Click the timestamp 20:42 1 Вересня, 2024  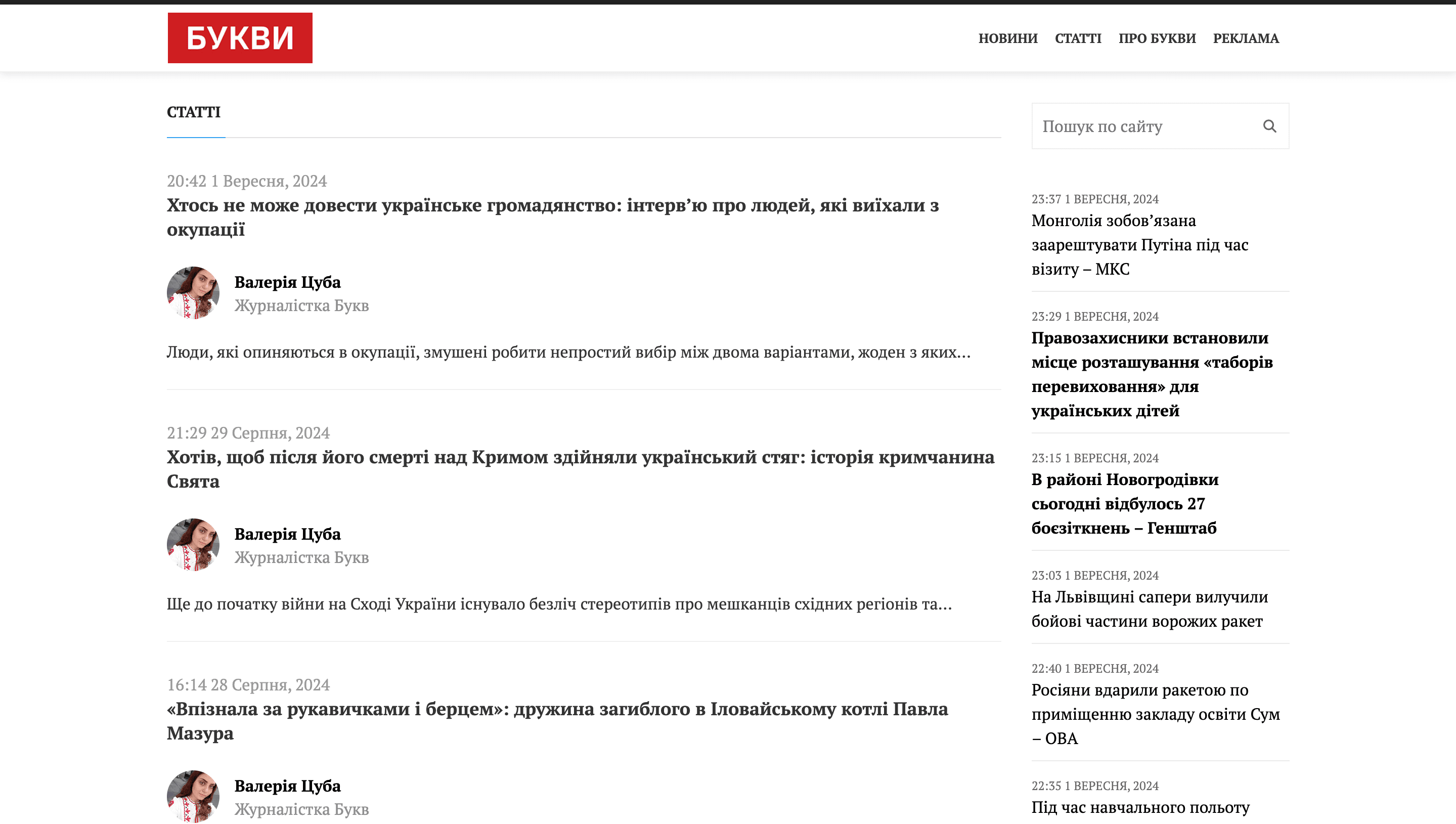pos(247,181)
